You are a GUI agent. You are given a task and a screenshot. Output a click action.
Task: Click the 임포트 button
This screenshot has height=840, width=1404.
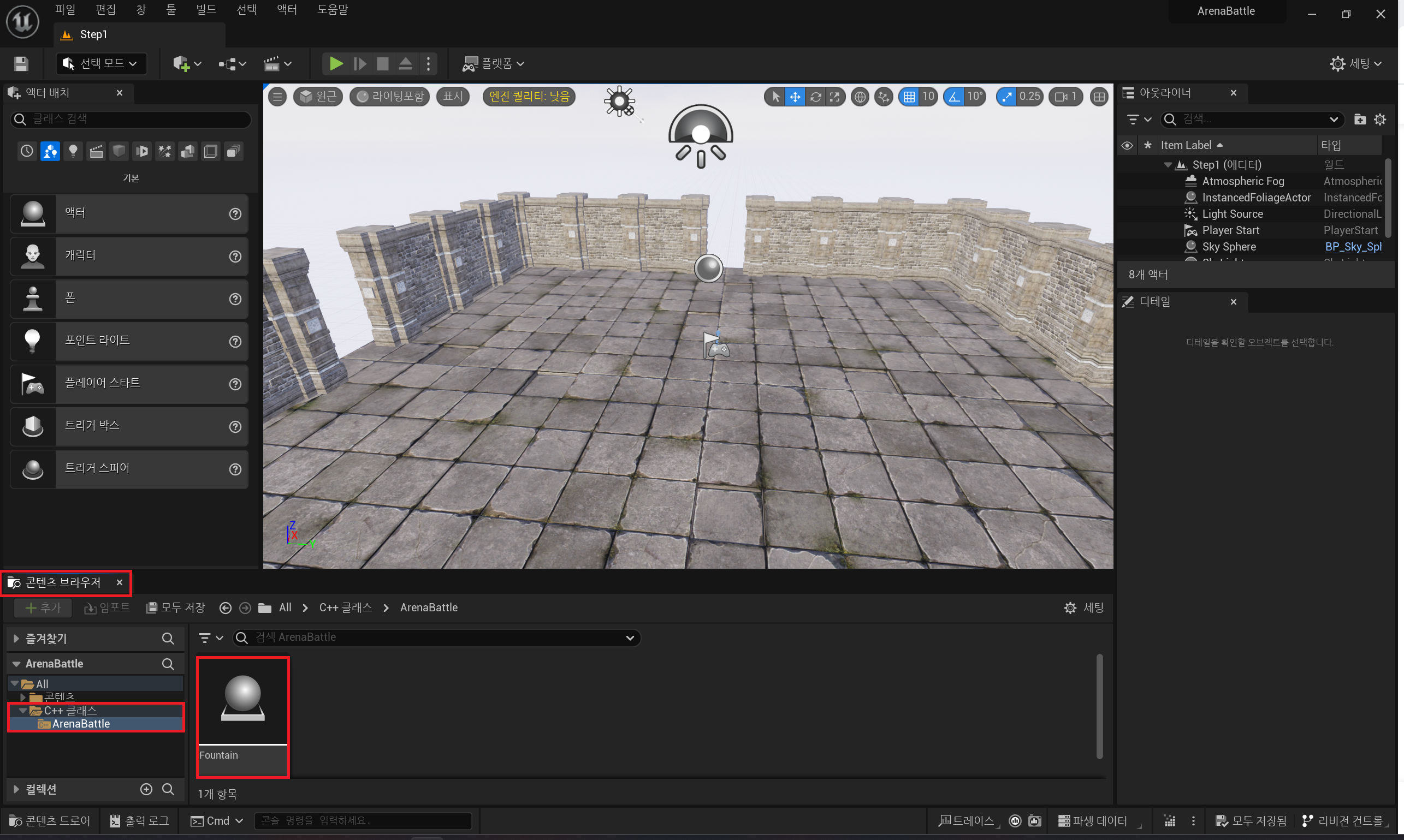[107, 607]
